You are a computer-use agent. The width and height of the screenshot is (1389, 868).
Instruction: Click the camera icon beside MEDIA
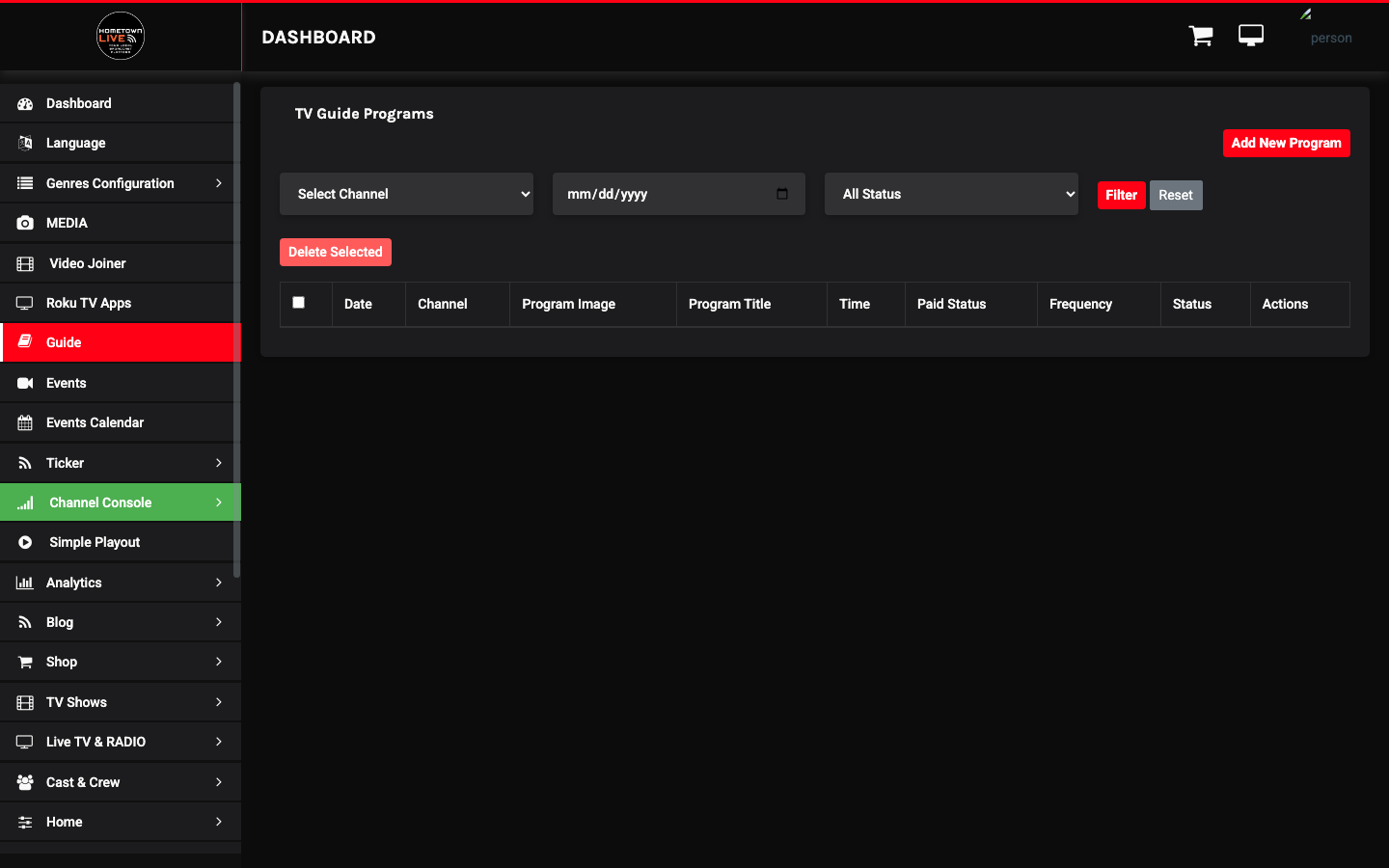(x=25, y=223)
